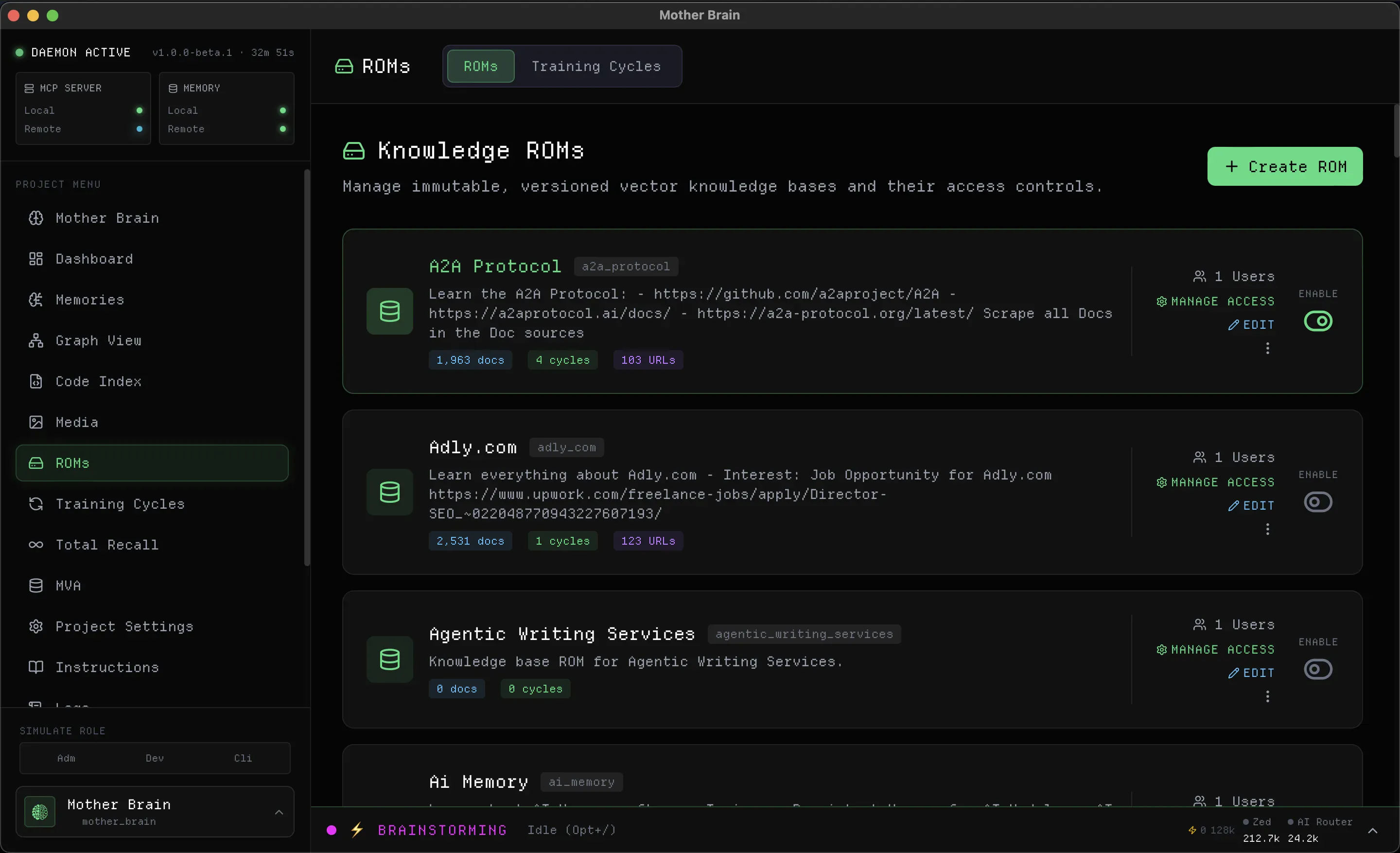
Task: Enable the Adly.com ROM toggle
Action: tap(1318, 502)
